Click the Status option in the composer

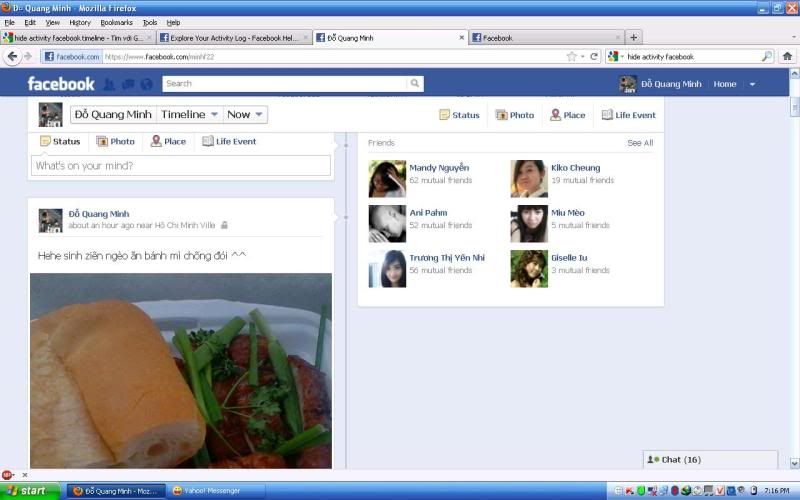pyautogui.click(x=60, y=141)
